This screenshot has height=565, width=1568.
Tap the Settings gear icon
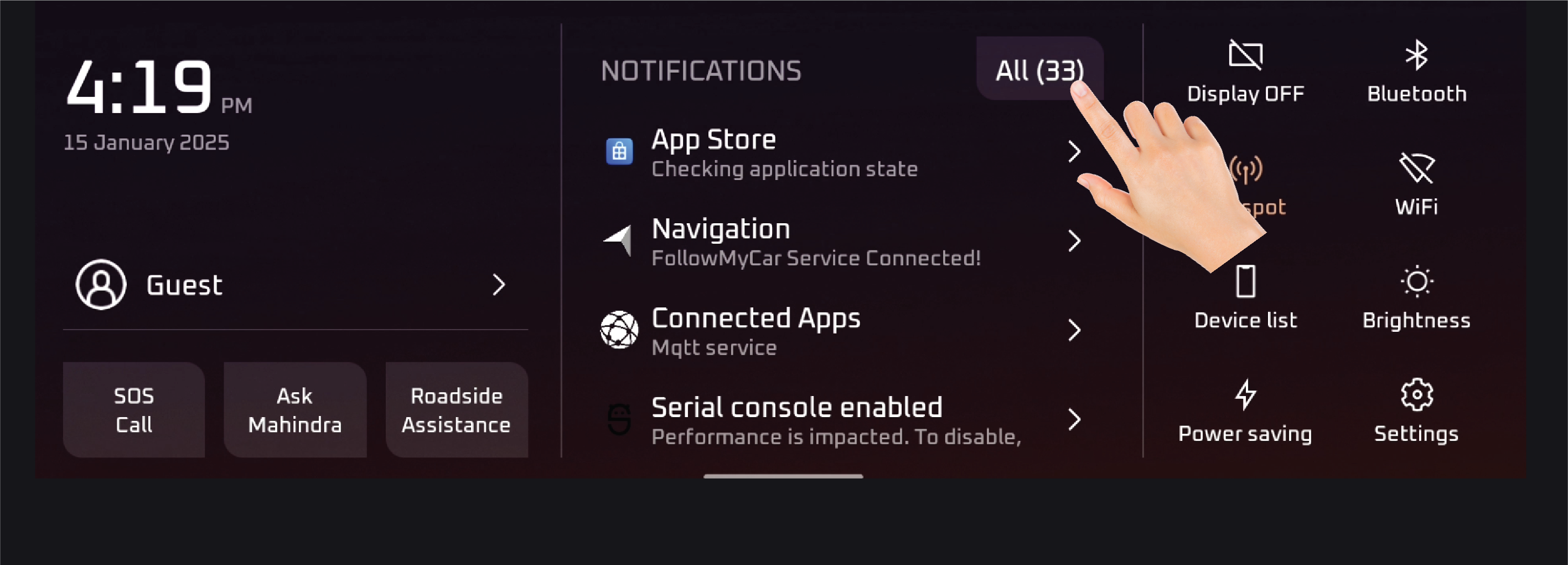click(1416, 395)
